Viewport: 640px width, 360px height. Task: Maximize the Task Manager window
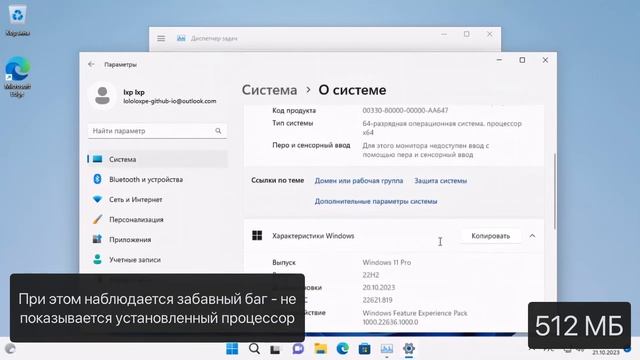467,34
